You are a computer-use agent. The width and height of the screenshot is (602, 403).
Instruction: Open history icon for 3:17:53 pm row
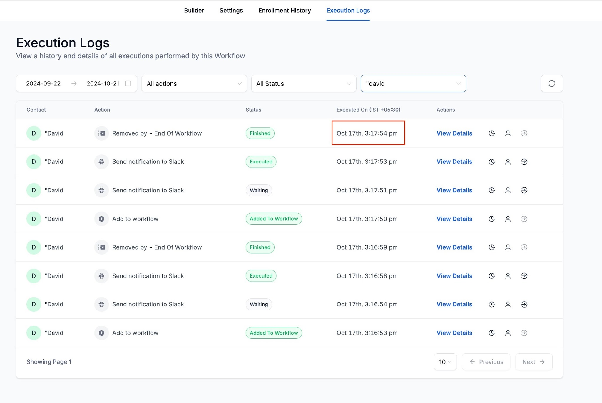(491, 162)
